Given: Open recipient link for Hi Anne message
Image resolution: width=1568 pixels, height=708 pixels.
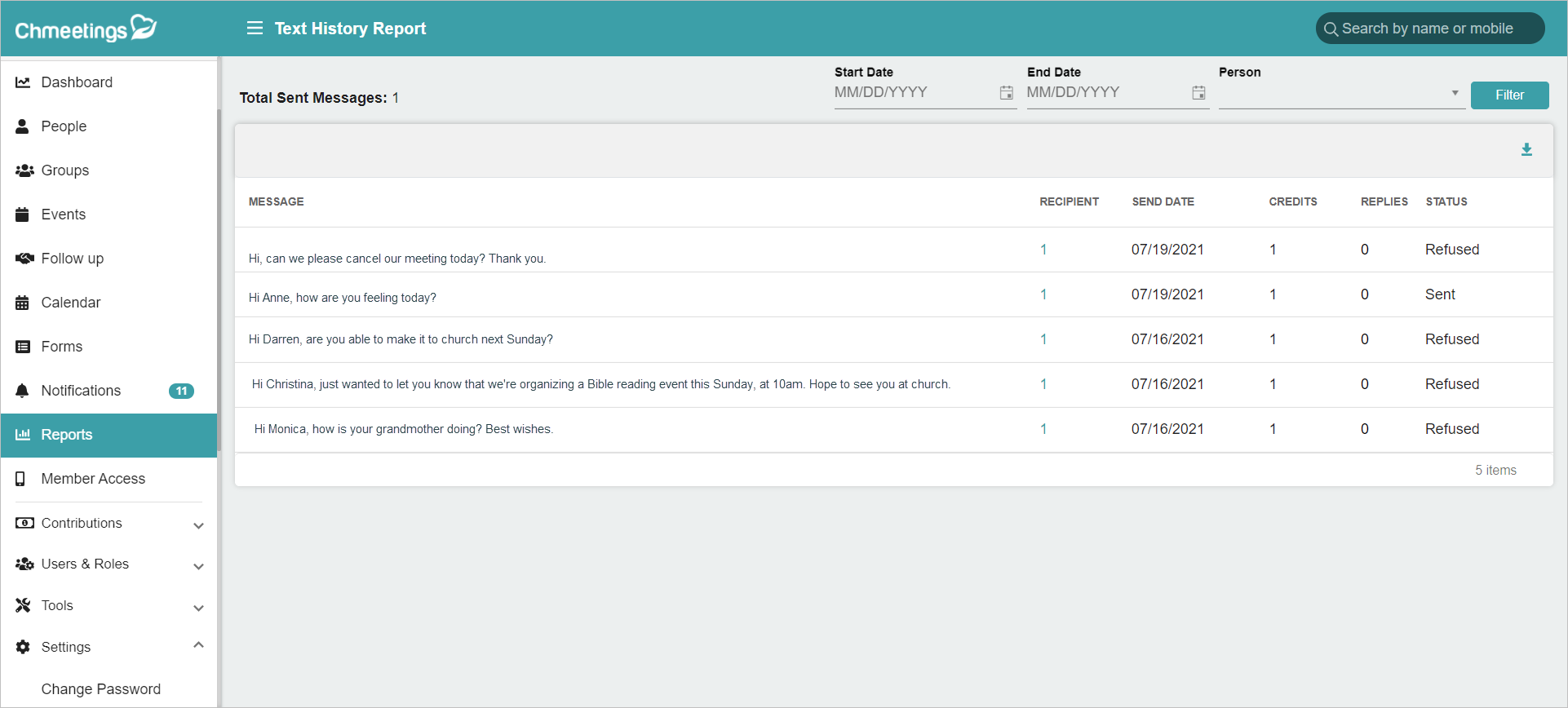Looking at the screenshot, I should 1043,294.
